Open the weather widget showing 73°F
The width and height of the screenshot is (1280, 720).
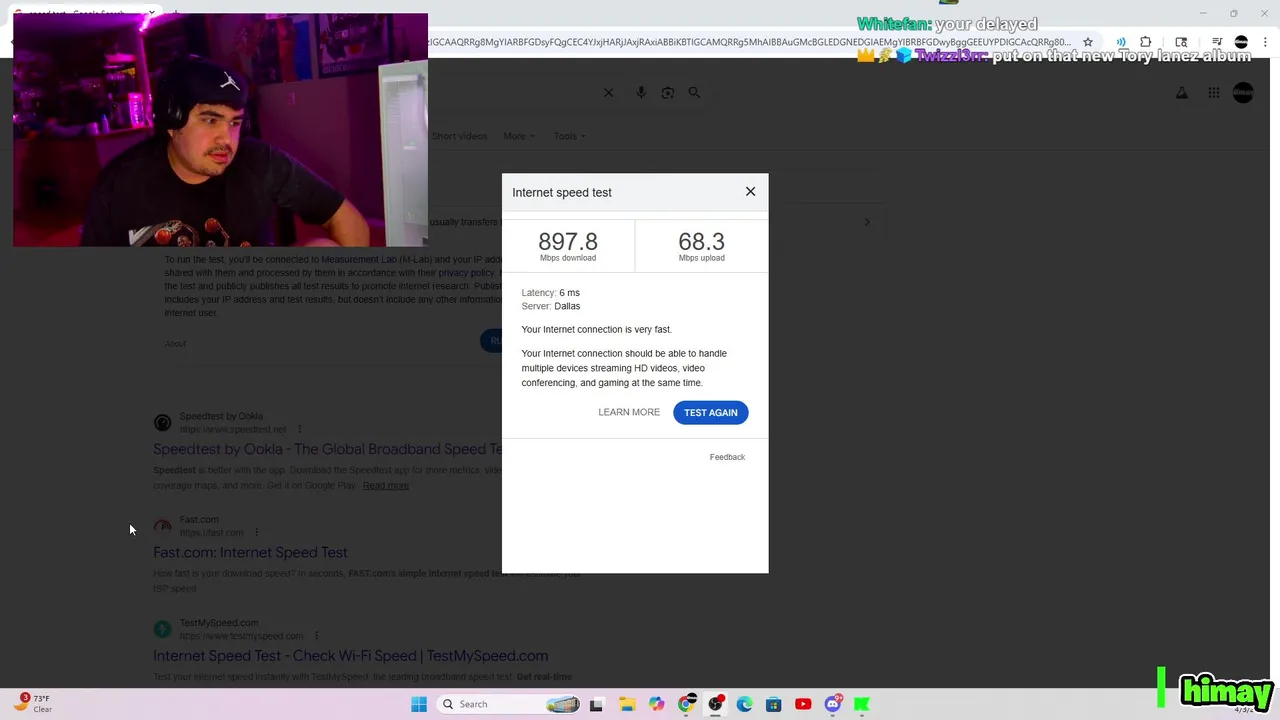(x=32, y=704)
